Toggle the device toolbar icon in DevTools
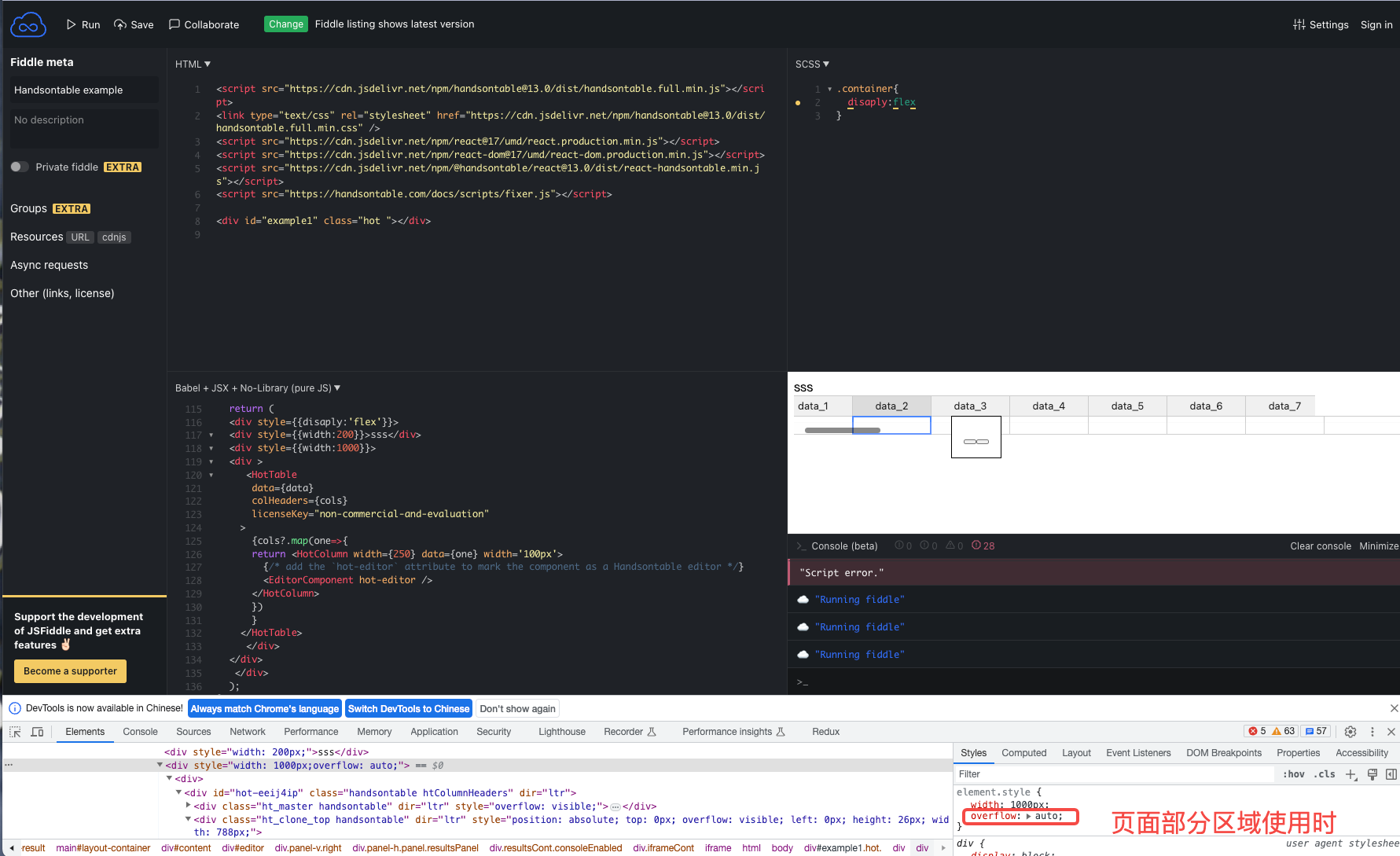Image resolution: width=1400 pixels, height=856 pixels. pos(37,732)
